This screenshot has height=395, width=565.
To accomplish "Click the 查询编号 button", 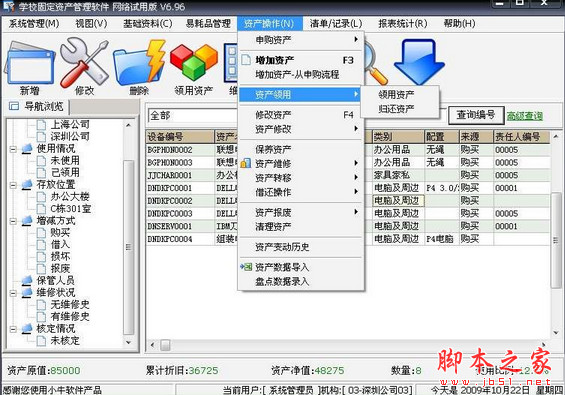I will click(476, 115).
